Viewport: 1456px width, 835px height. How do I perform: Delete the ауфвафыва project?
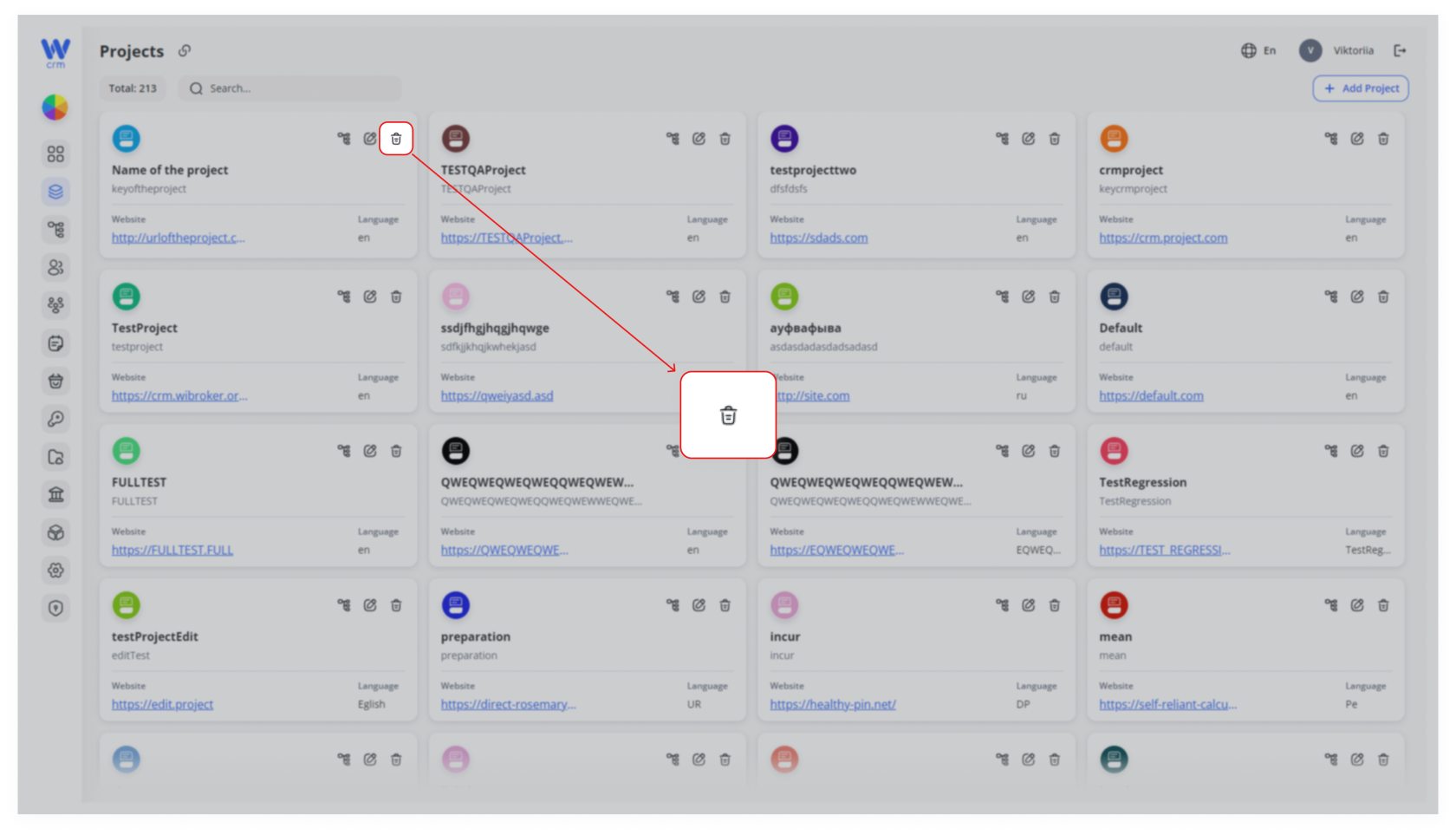(1055, 297)
